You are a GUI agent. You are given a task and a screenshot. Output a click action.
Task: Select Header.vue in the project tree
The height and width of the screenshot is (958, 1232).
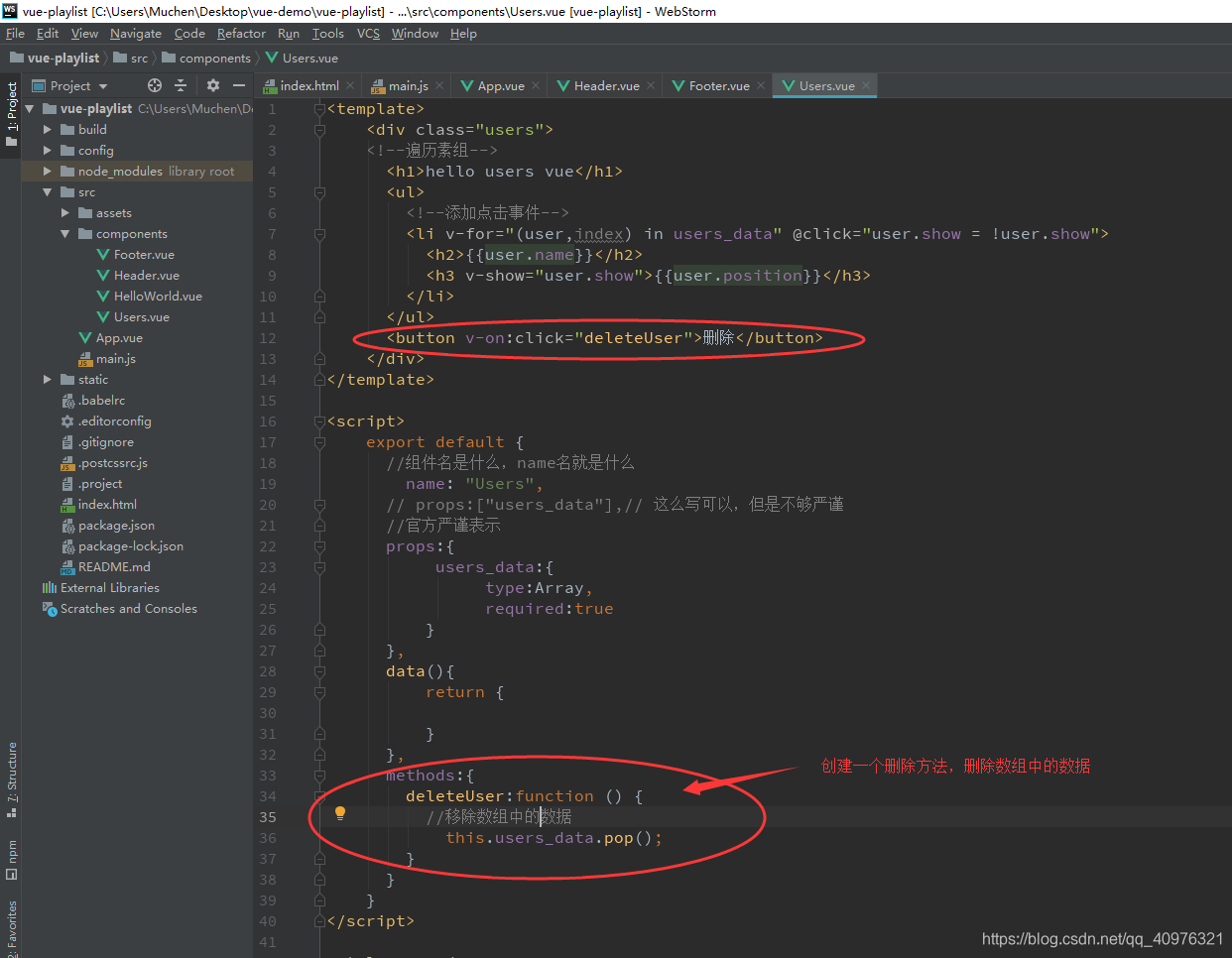click(x=146, y=276)
